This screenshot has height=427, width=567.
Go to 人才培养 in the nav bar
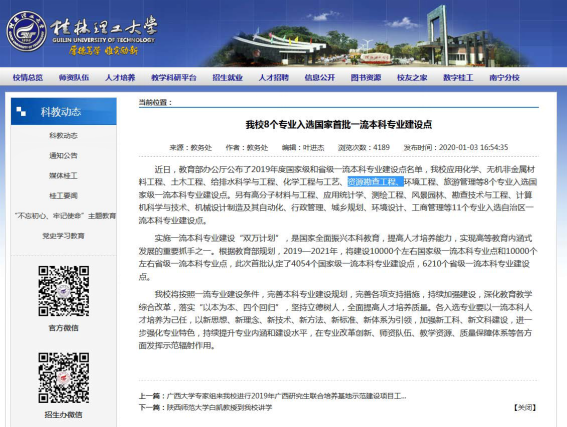tap(120, 77)
